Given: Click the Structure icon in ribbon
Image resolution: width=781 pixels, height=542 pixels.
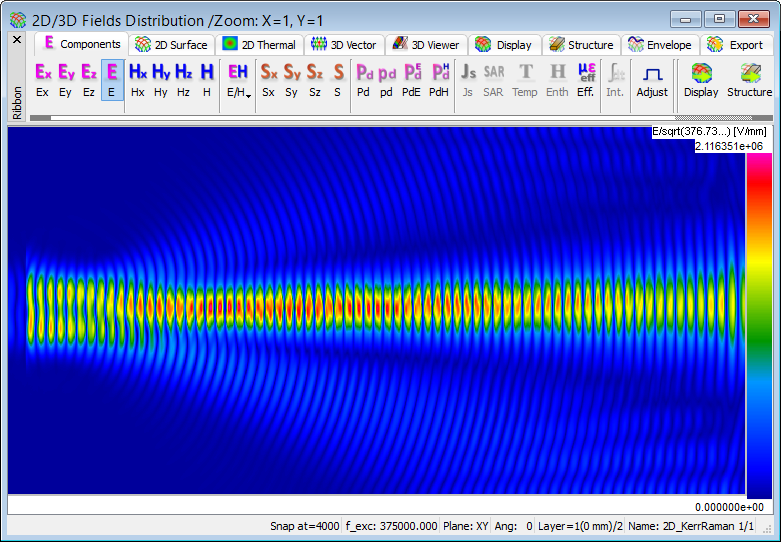Looking at the screenshot, I should coord(749,79).
